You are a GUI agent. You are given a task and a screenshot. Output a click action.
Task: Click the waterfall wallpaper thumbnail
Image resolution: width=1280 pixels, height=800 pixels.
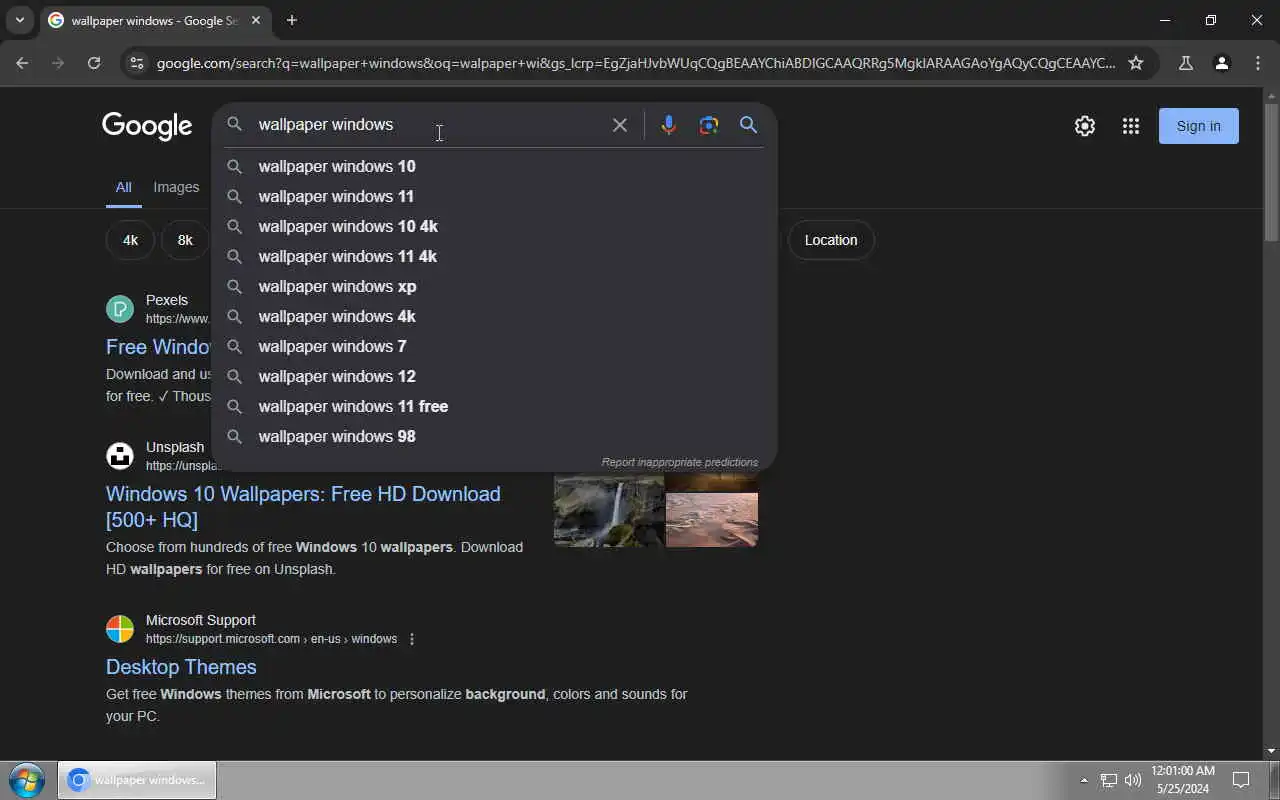pos(609,510)
